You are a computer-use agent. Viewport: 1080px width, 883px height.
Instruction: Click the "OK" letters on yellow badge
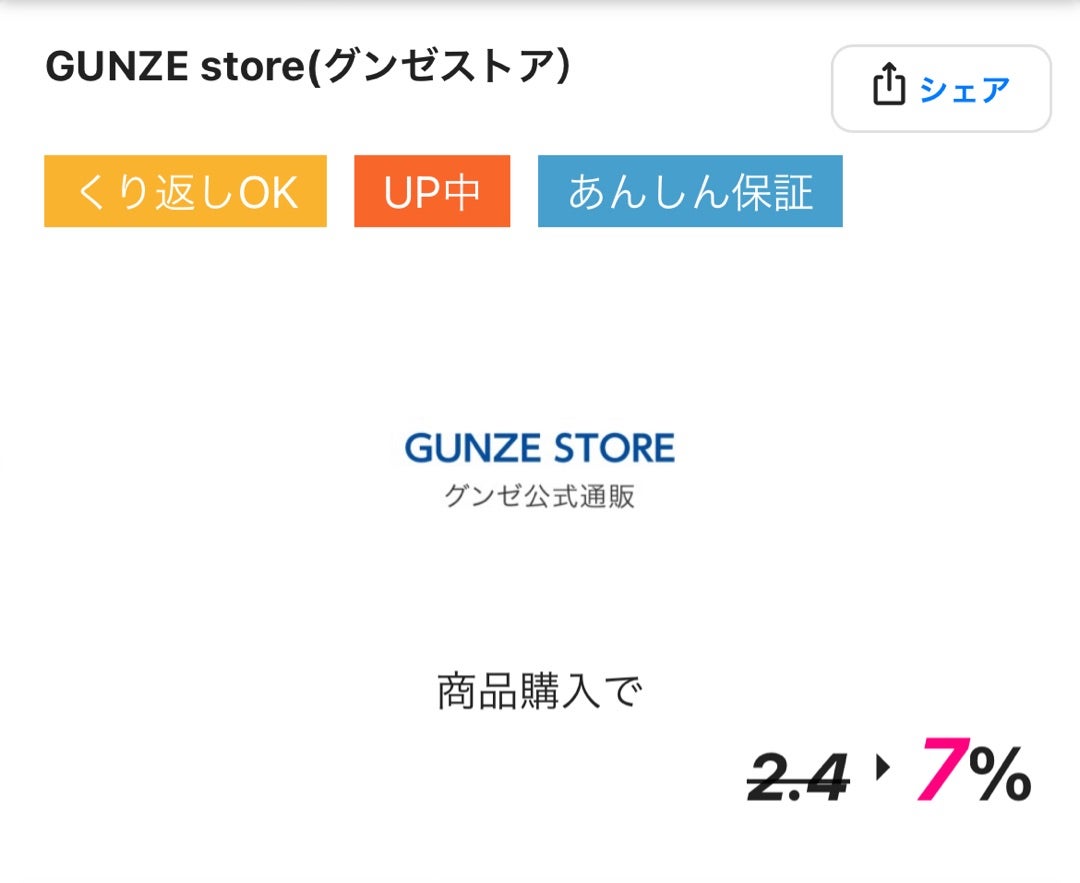[x=268, y=192]
